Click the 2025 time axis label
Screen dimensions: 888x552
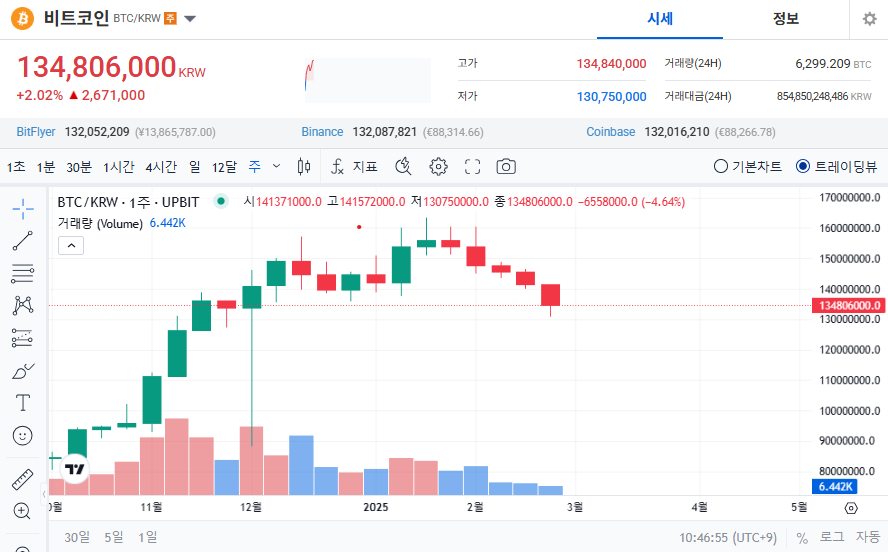point(375,507)
